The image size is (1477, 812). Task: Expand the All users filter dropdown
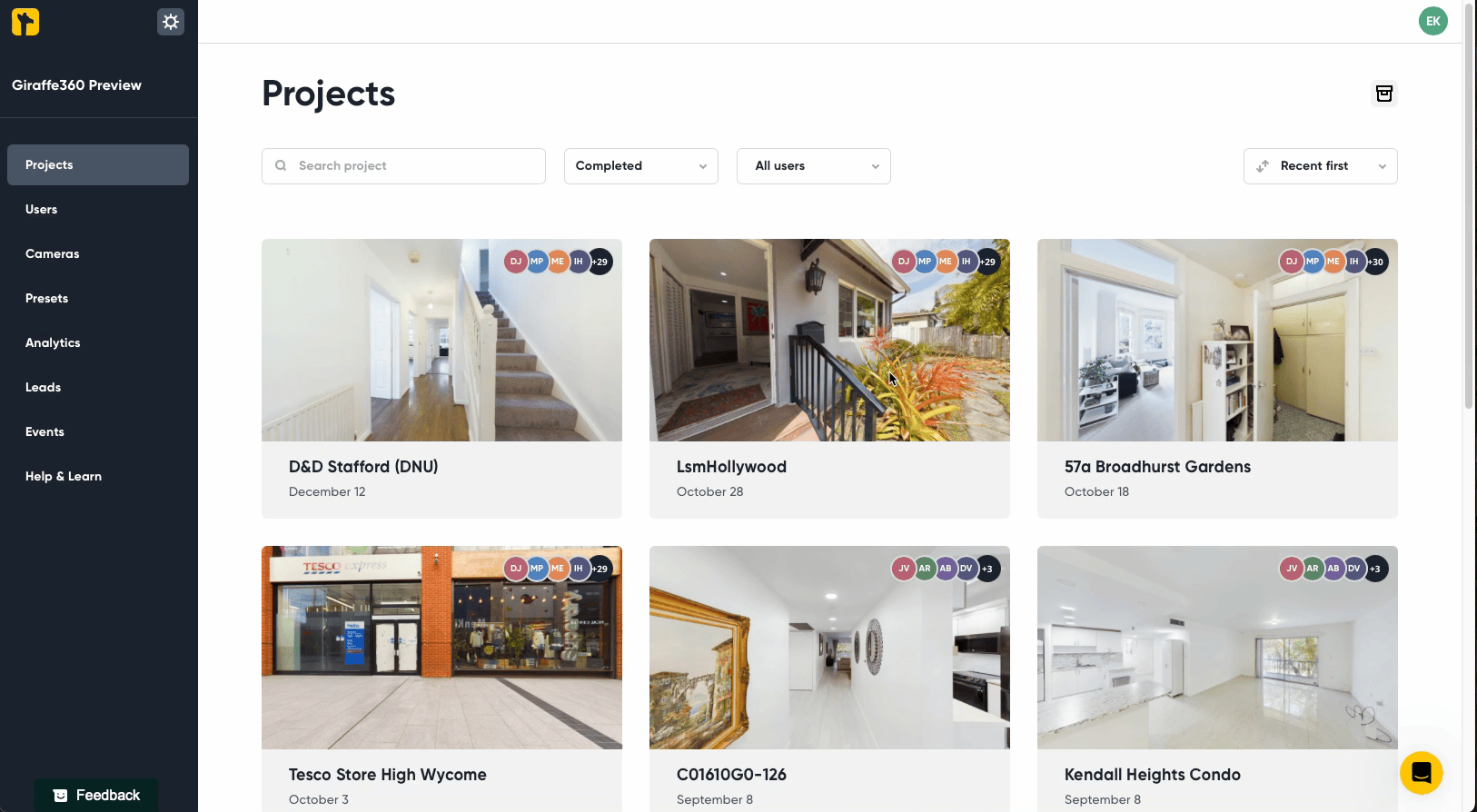pos(813,166)
